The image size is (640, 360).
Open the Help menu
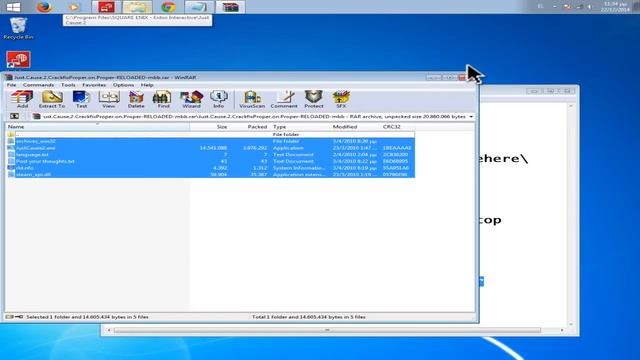[147, 85]
